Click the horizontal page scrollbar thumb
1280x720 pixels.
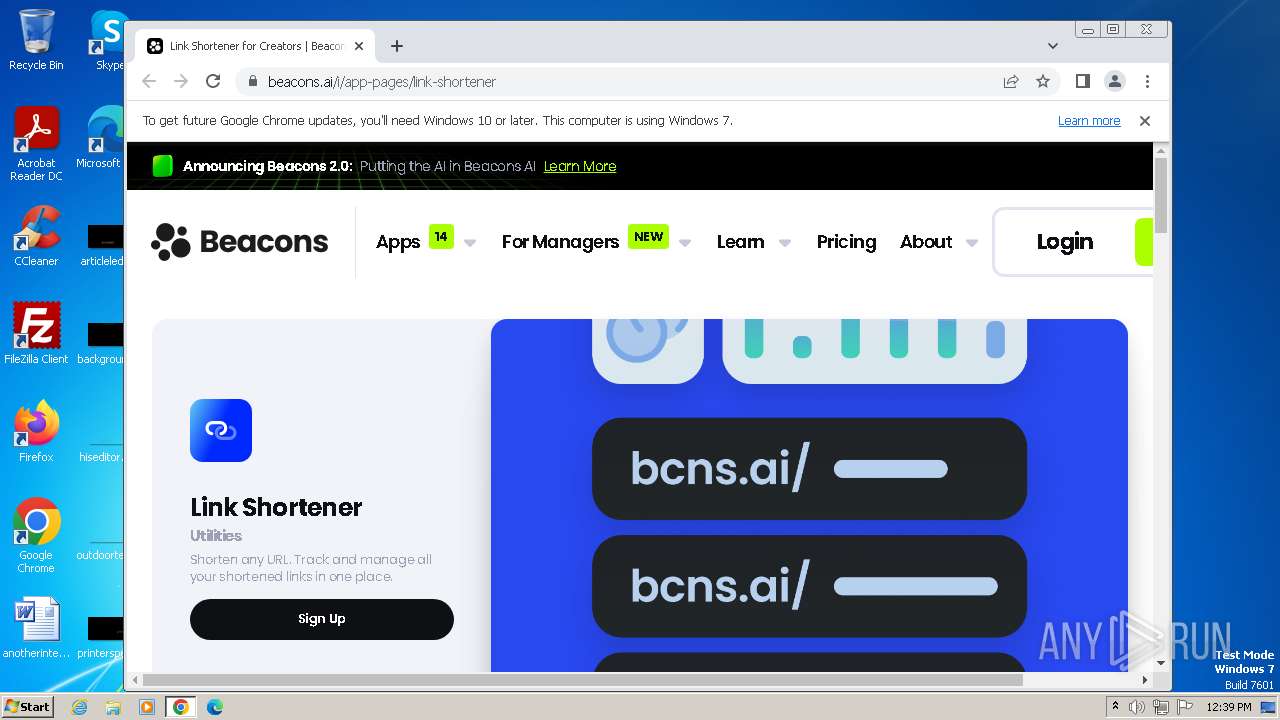pos(582,680)
